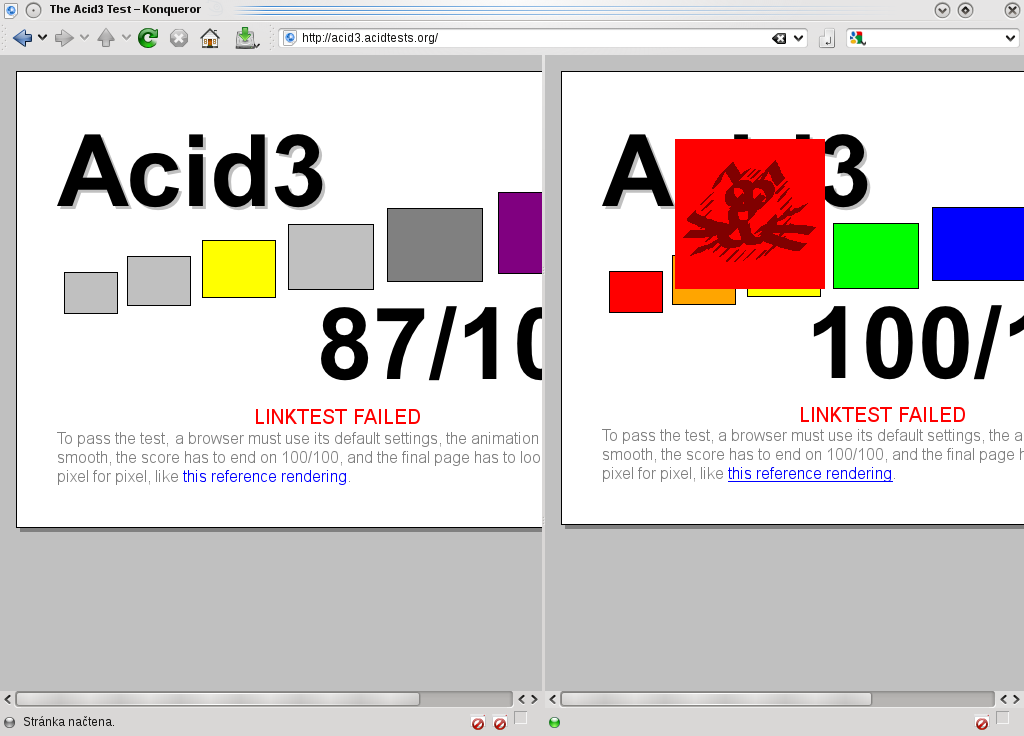This screenshot has width=1024, height=736.
Task: Click the large red image over Acid3 title
Action: (750, 214)
